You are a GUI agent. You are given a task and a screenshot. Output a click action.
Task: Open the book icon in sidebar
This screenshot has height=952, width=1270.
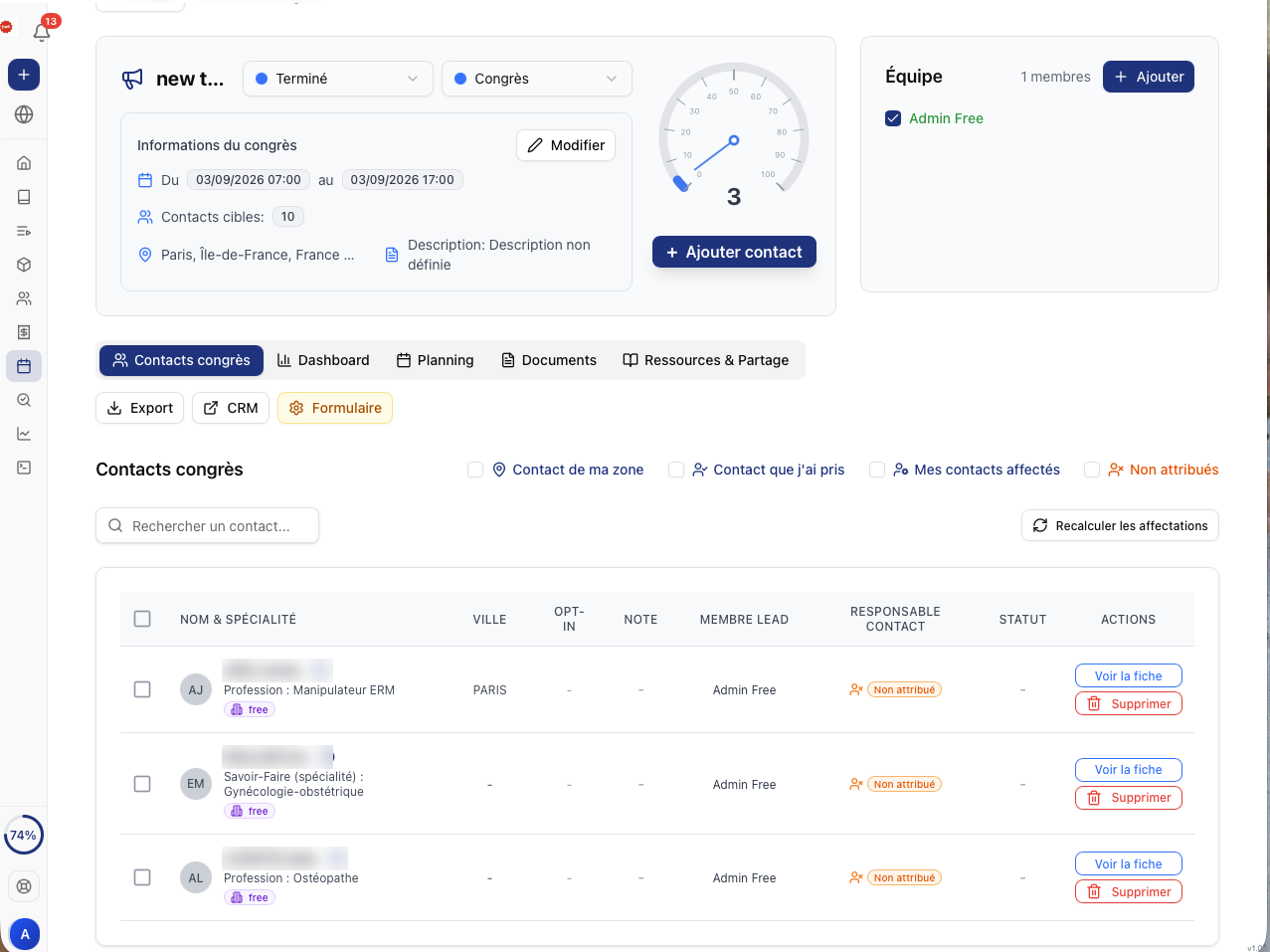click(x=24, y=197)
